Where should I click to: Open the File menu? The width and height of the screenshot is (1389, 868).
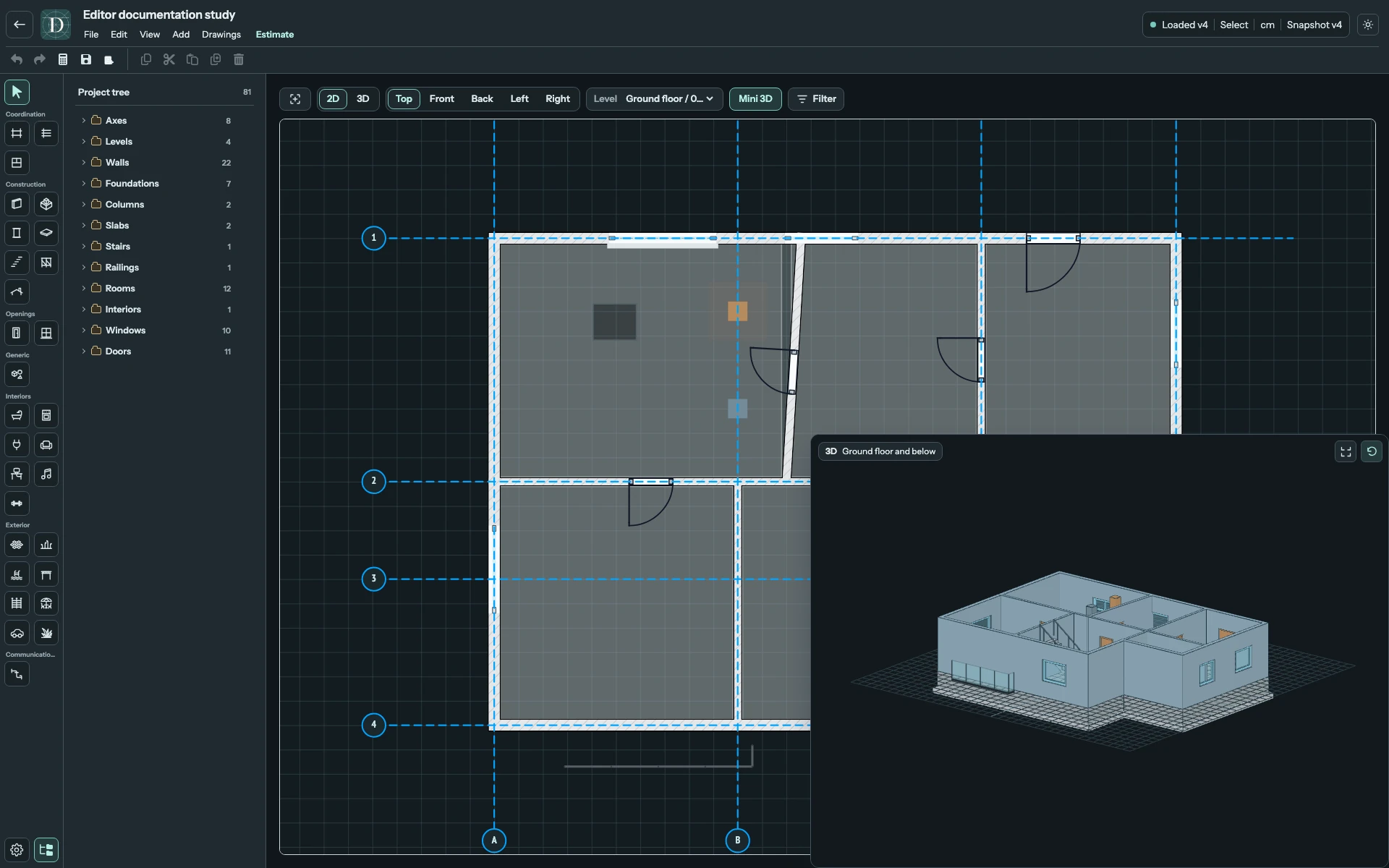[91, 35]
